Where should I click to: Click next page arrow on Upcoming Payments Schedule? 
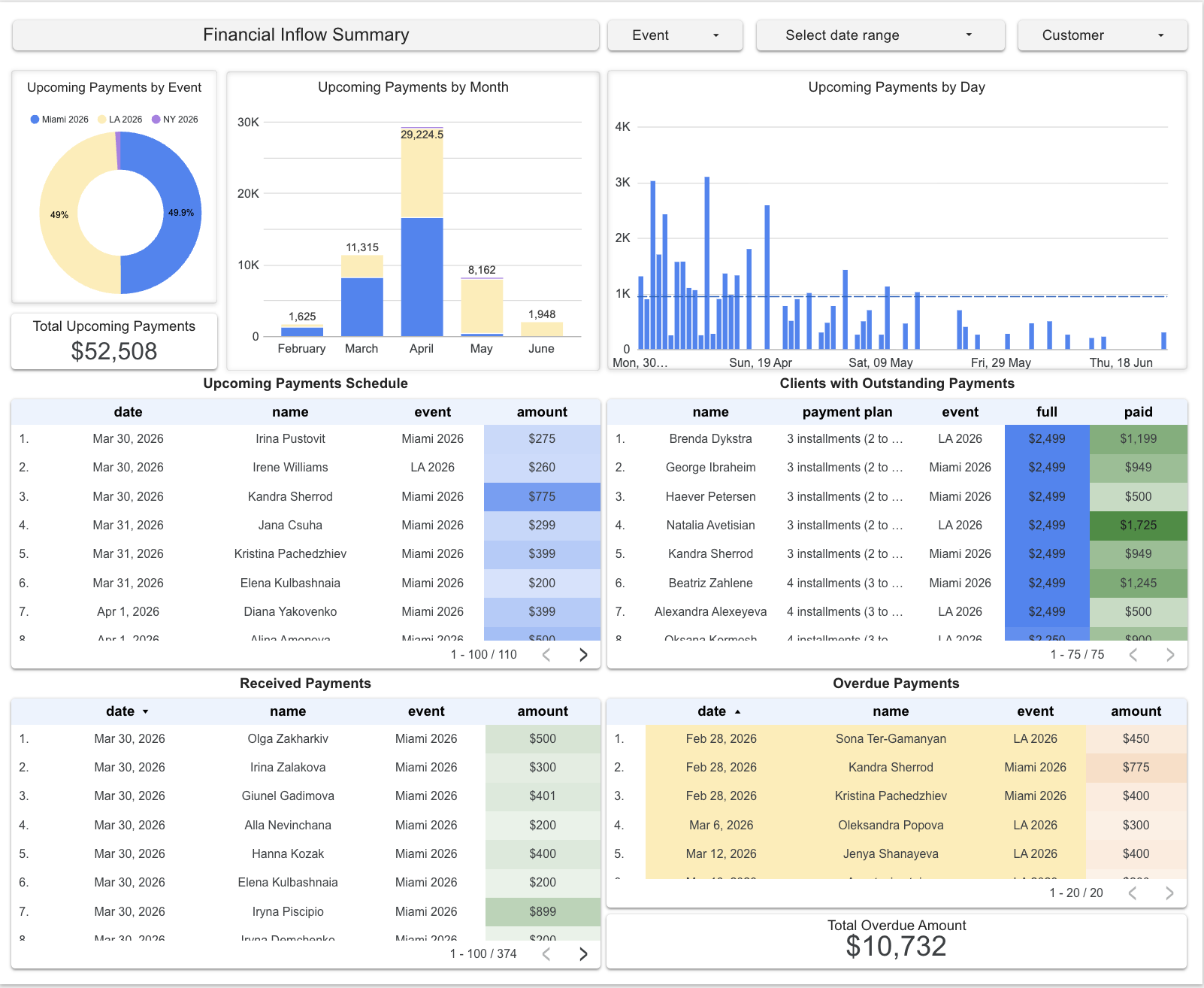pyautogui.click(x=583, y=654)
